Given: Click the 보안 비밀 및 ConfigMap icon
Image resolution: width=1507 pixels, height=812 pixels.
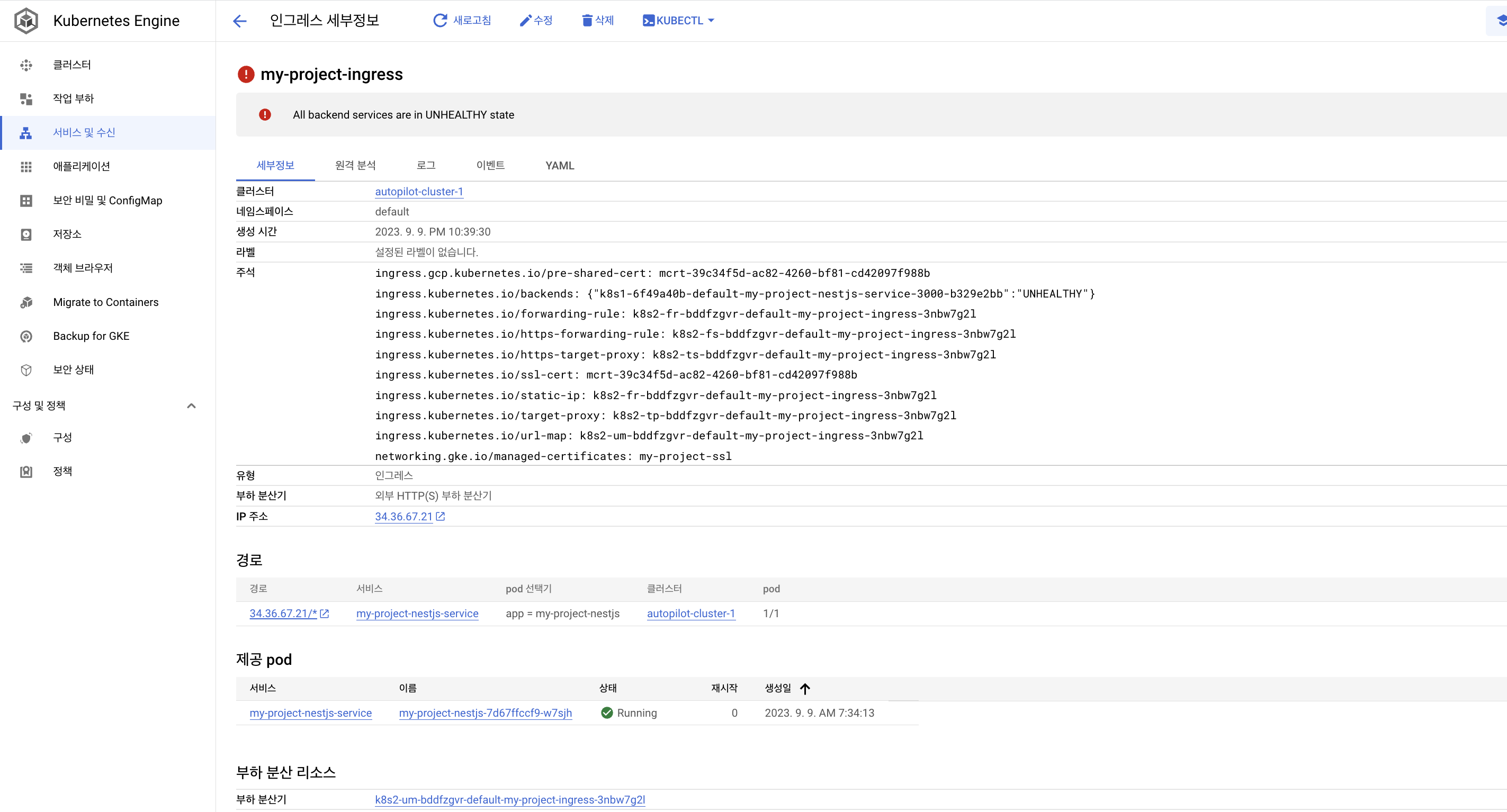Looking at the screenshot, I should 26,201.
